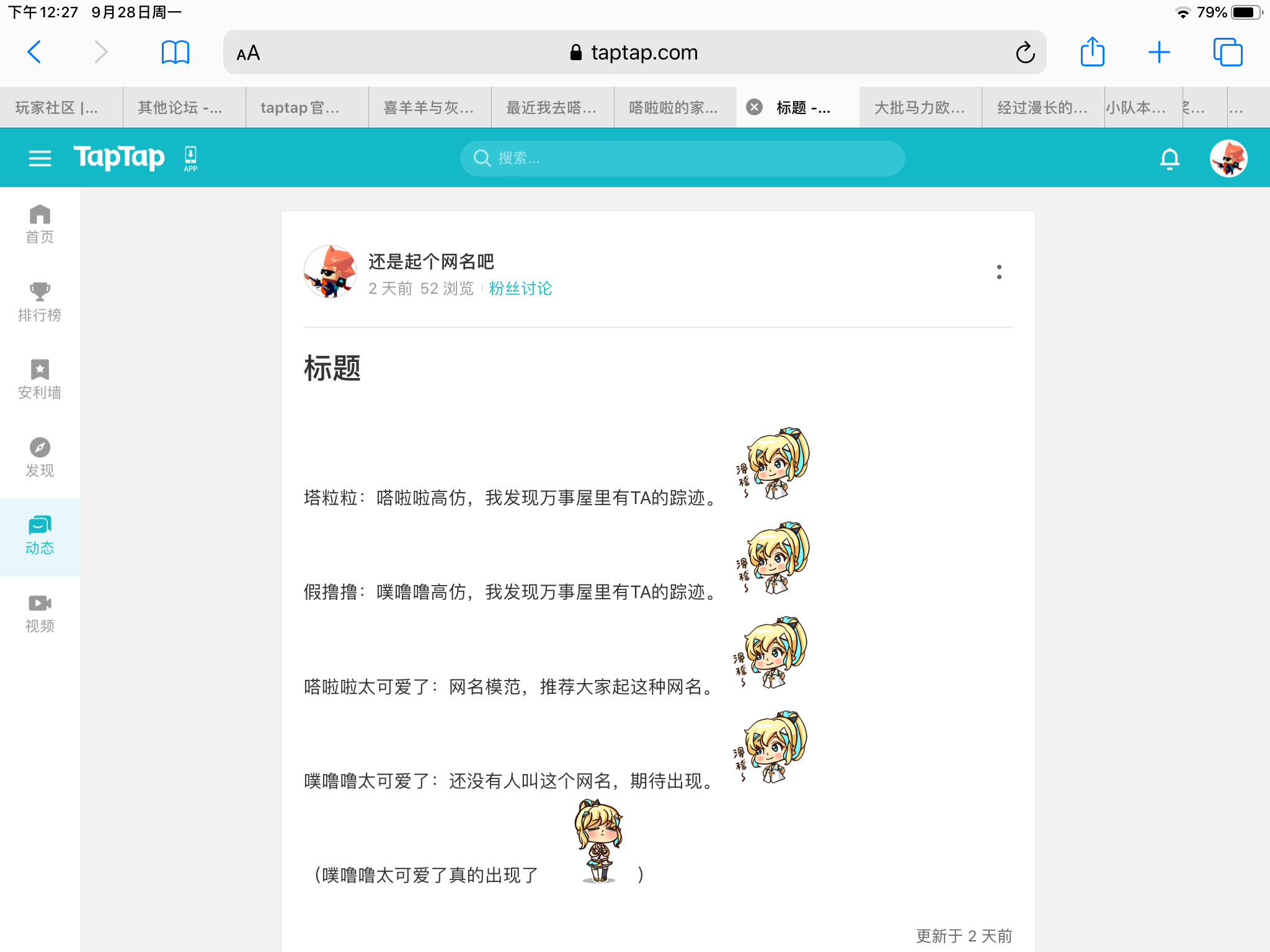Open 发现 discover in sidebar
The image size is (1270, 952).
tap(40, 458)
